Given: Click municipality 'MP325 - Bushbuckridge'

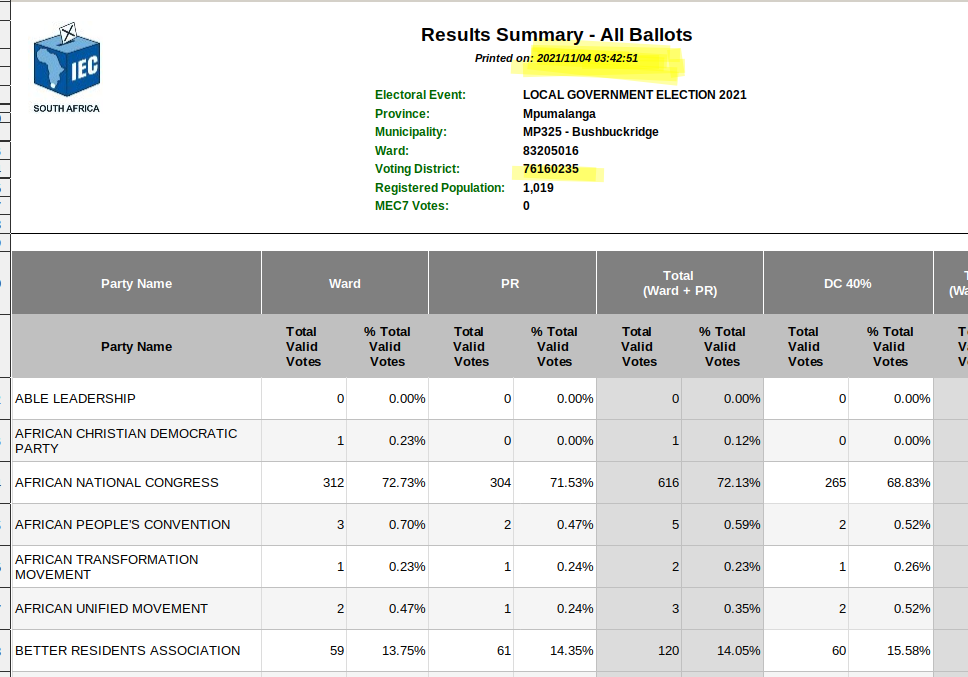Looking at the screenshot, I should click(x=591, y=132).
